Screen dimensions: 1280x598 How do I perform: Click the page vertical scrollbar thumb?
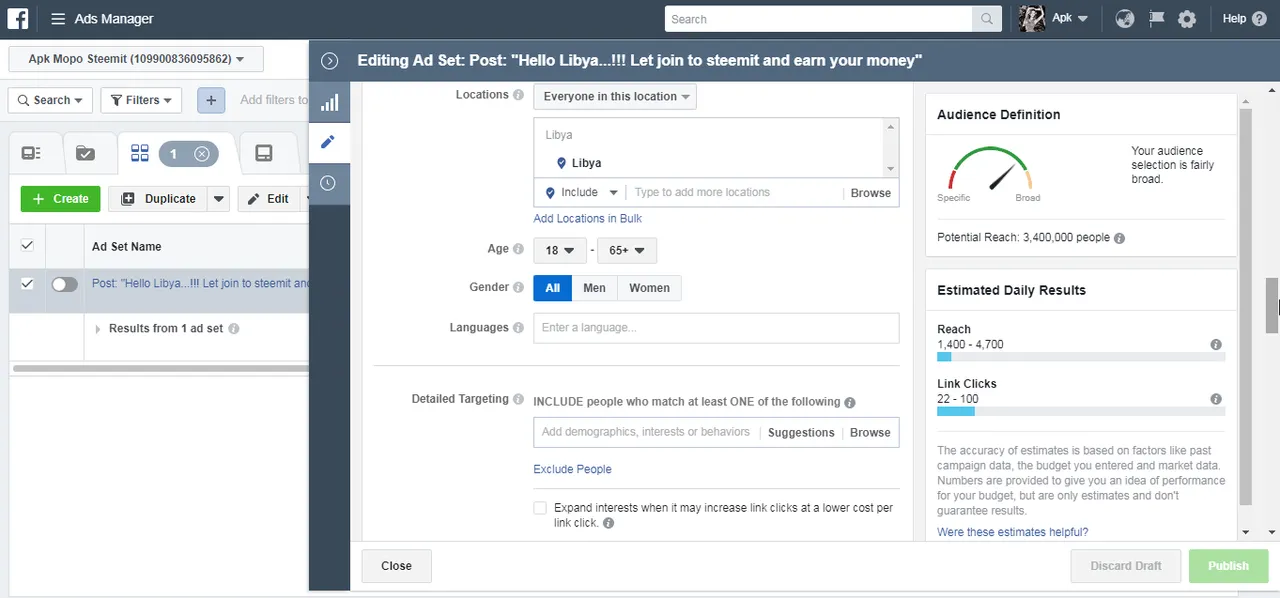point(1272,306)
